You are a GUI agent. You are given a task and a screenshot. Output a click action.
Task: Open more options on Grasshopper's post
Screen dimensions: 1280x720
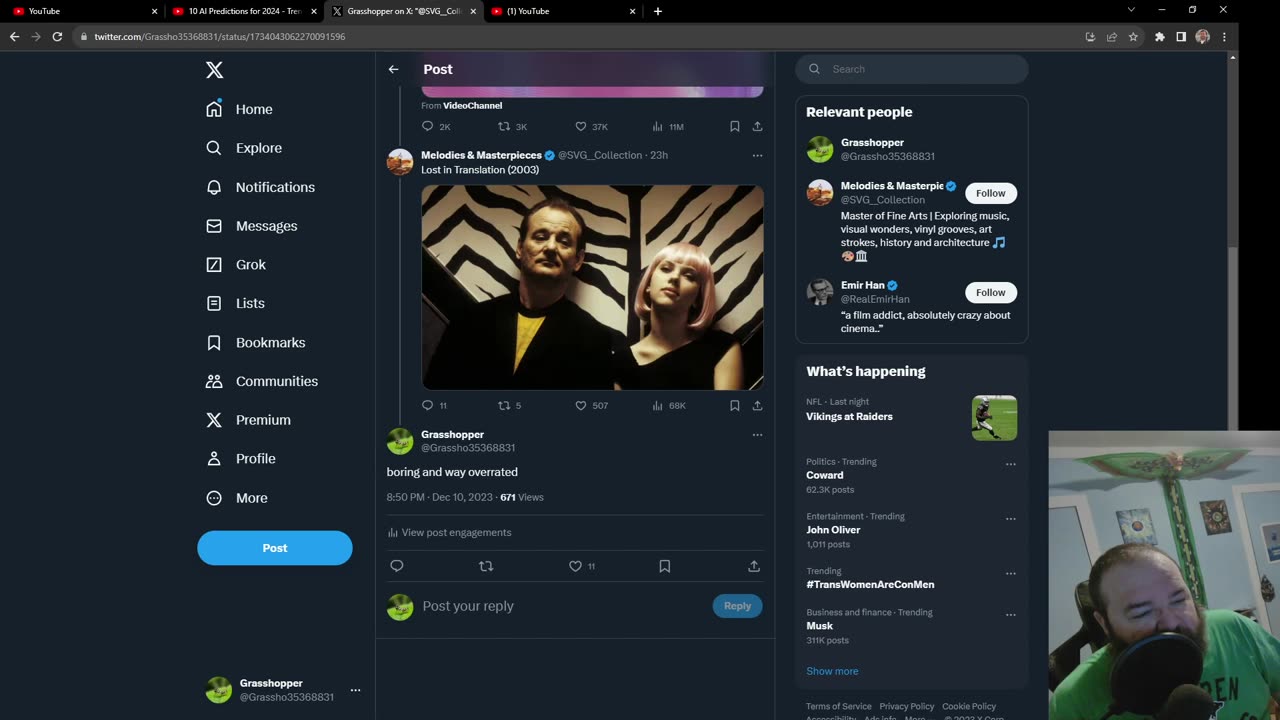click(757, 435)
